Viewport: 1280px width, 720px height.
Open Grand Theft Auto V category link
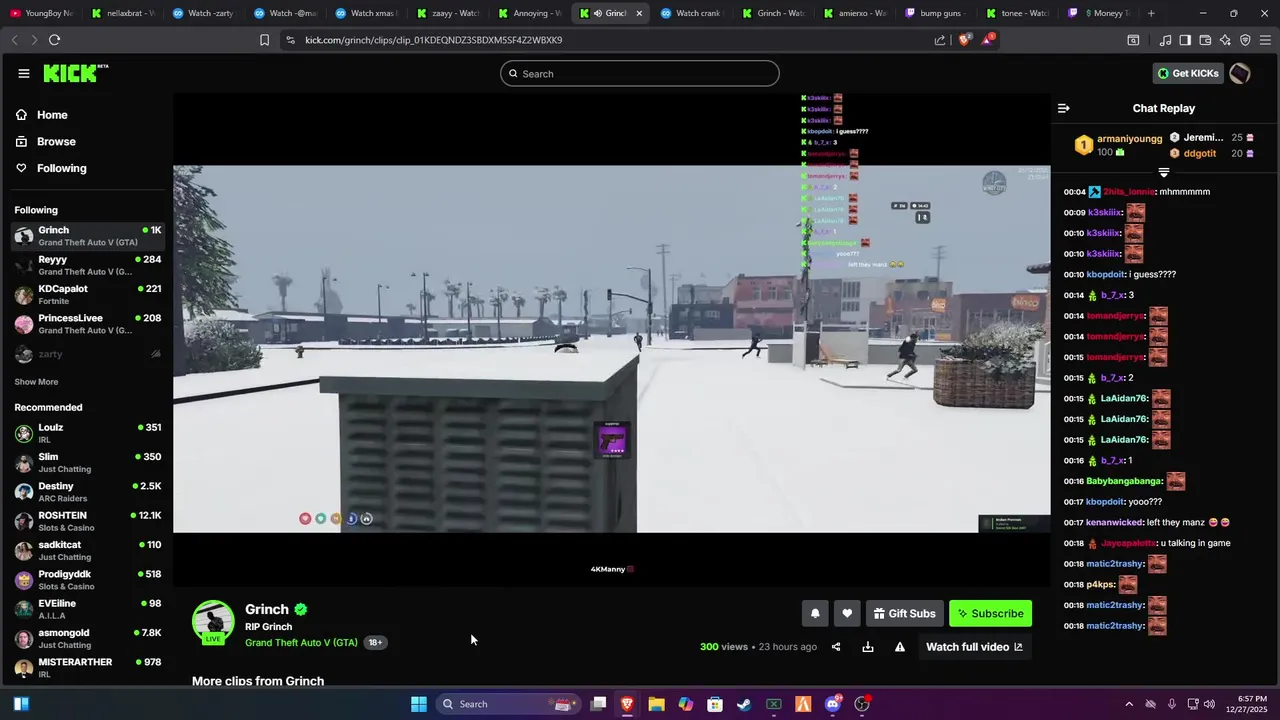tap(301, 643)
